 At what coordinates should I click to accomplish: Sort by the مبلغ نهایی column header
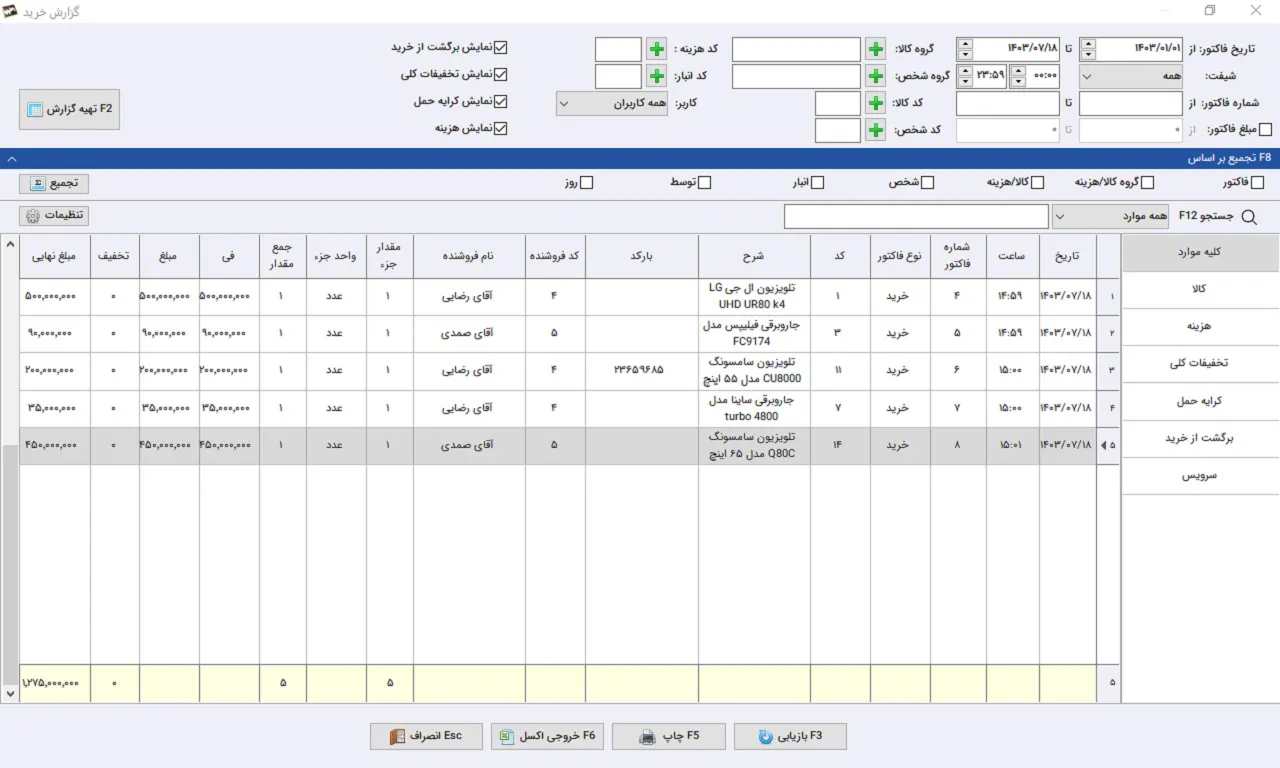coord(54,256)
